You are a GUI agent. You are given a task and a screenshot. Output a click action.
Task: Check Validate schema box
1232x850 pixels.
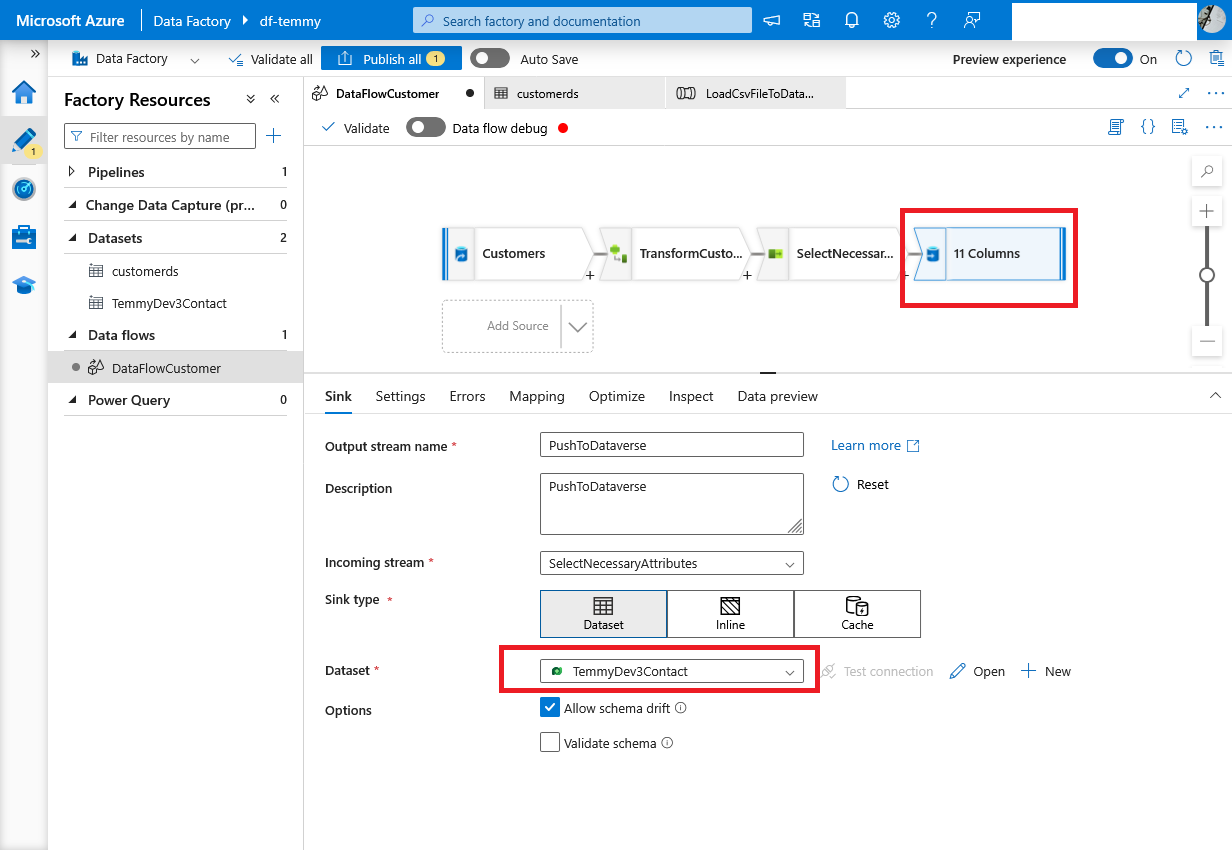(550, 743)
